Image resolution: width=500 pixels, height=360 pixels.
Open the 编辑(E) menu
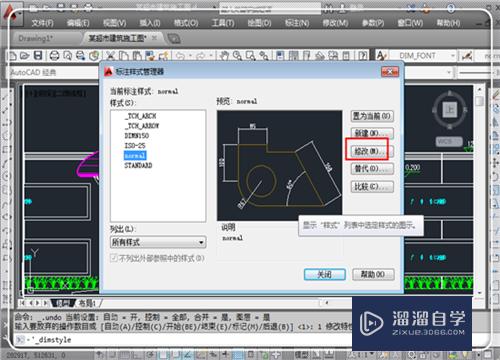(78, 23)
